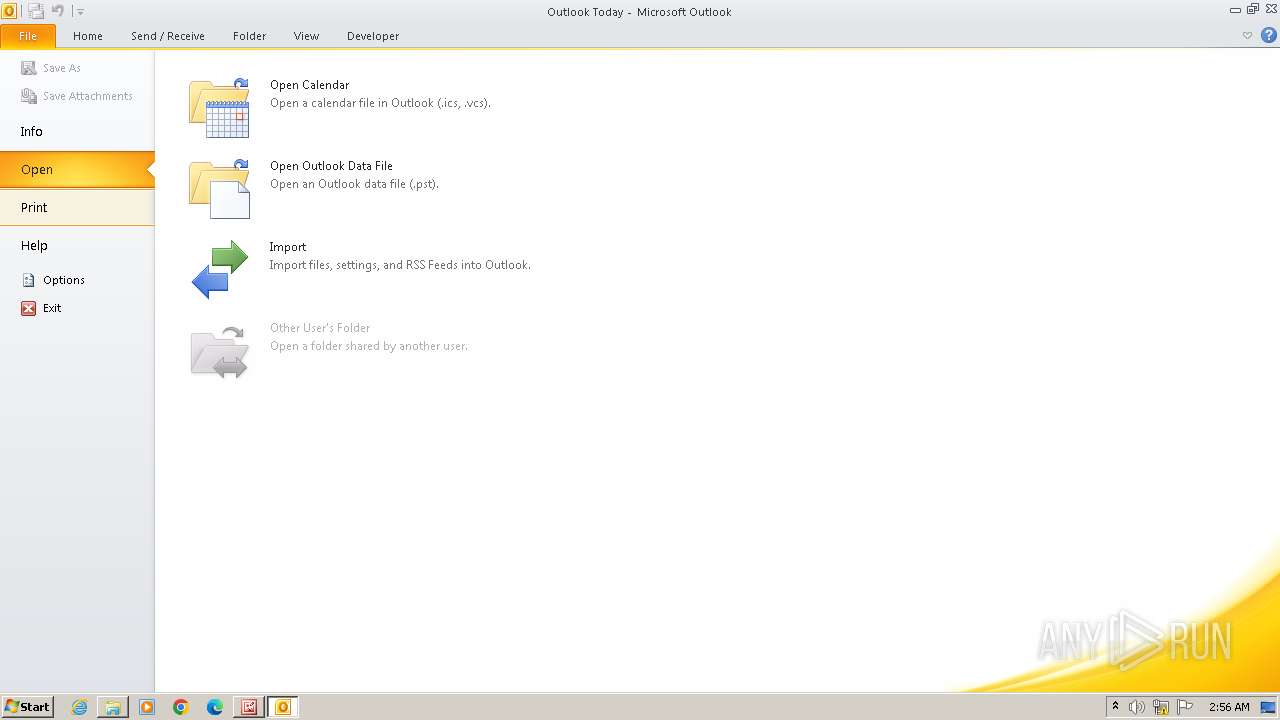
Task: Click the volume speaker tray icon
Action: 1137,707
